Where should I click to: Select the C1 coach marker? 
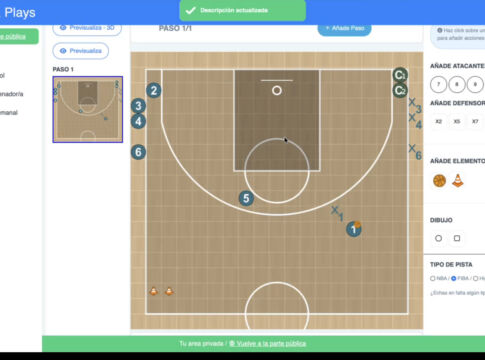399,75
